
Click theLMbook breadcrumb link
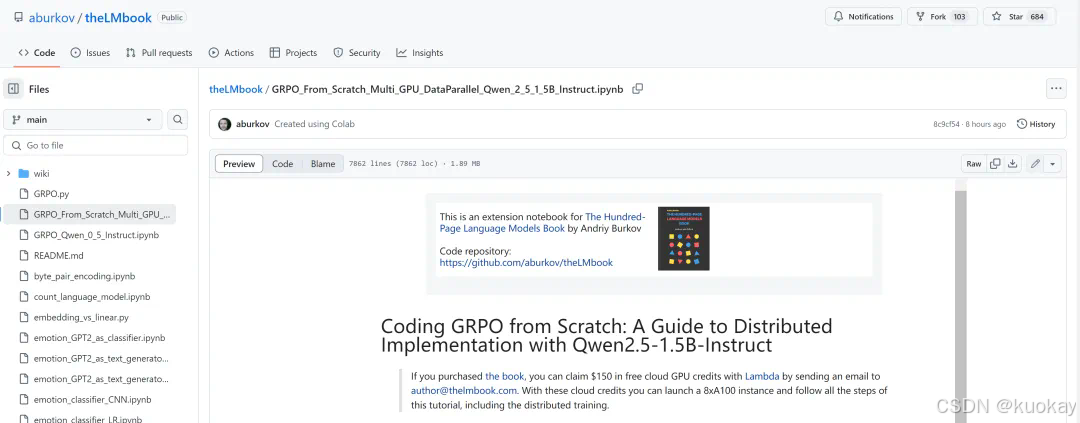coord(236,89)
